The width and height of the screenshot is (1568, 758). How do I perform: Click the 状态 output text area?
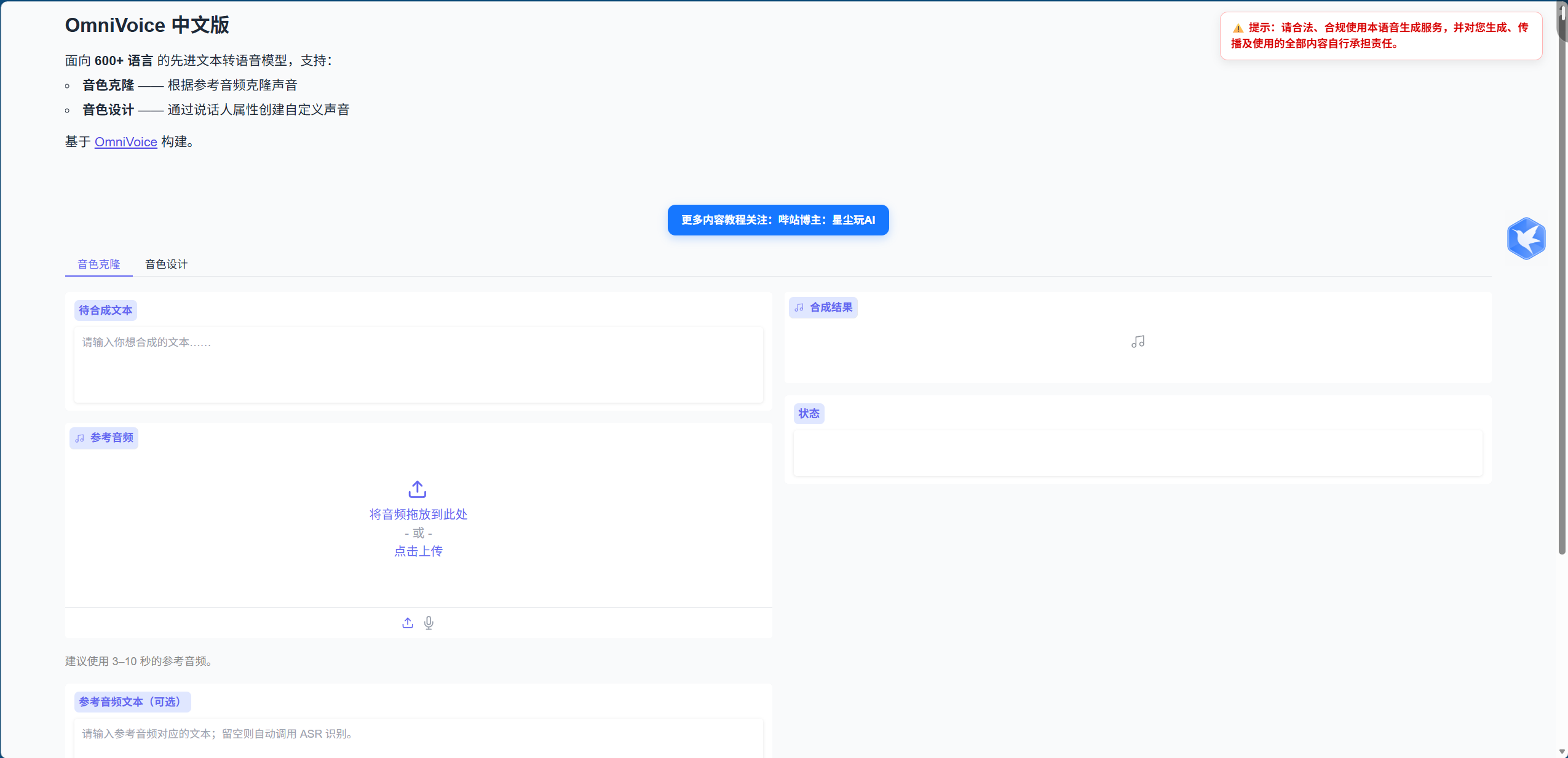point(1138,453)
